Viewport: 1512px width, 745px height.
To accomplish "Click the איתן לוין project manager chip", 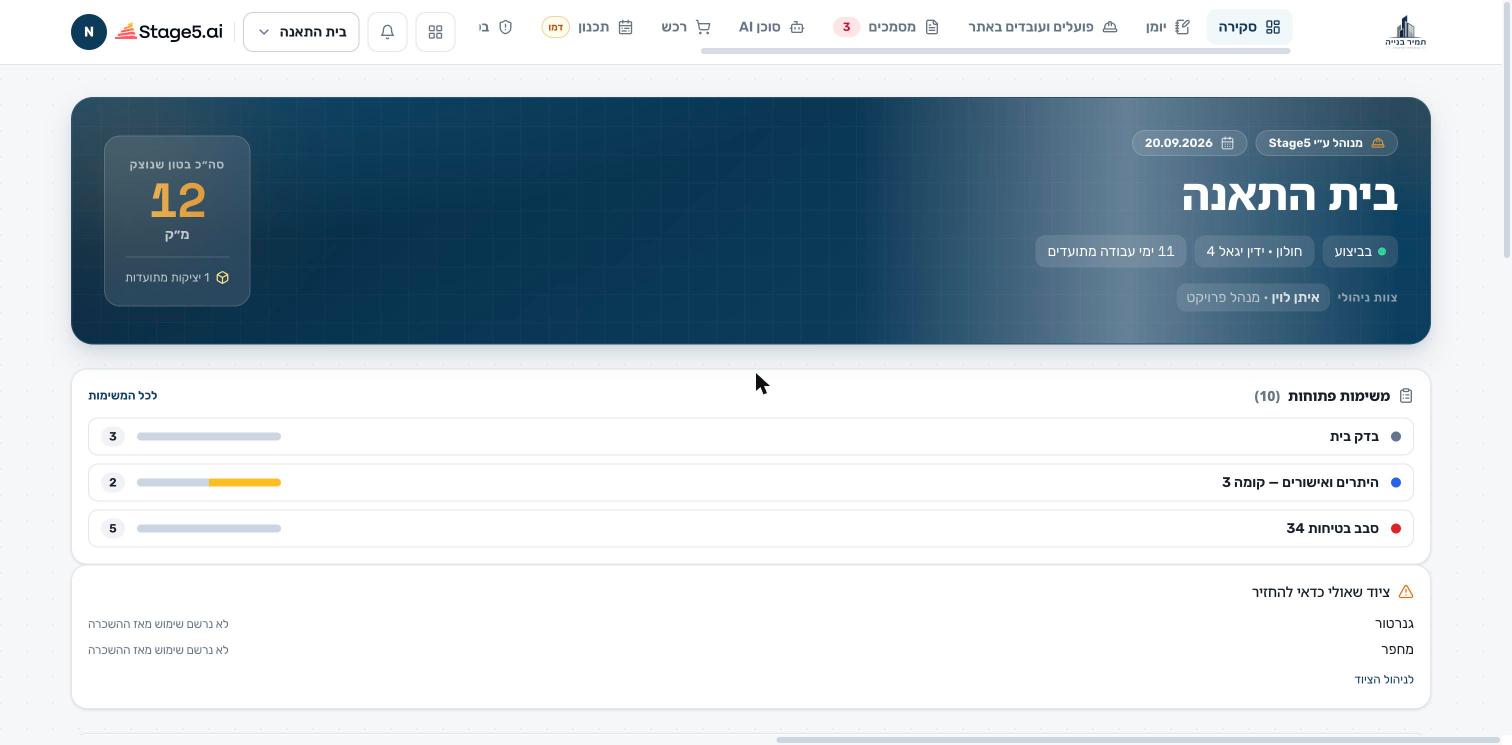I will (1253, 297).
